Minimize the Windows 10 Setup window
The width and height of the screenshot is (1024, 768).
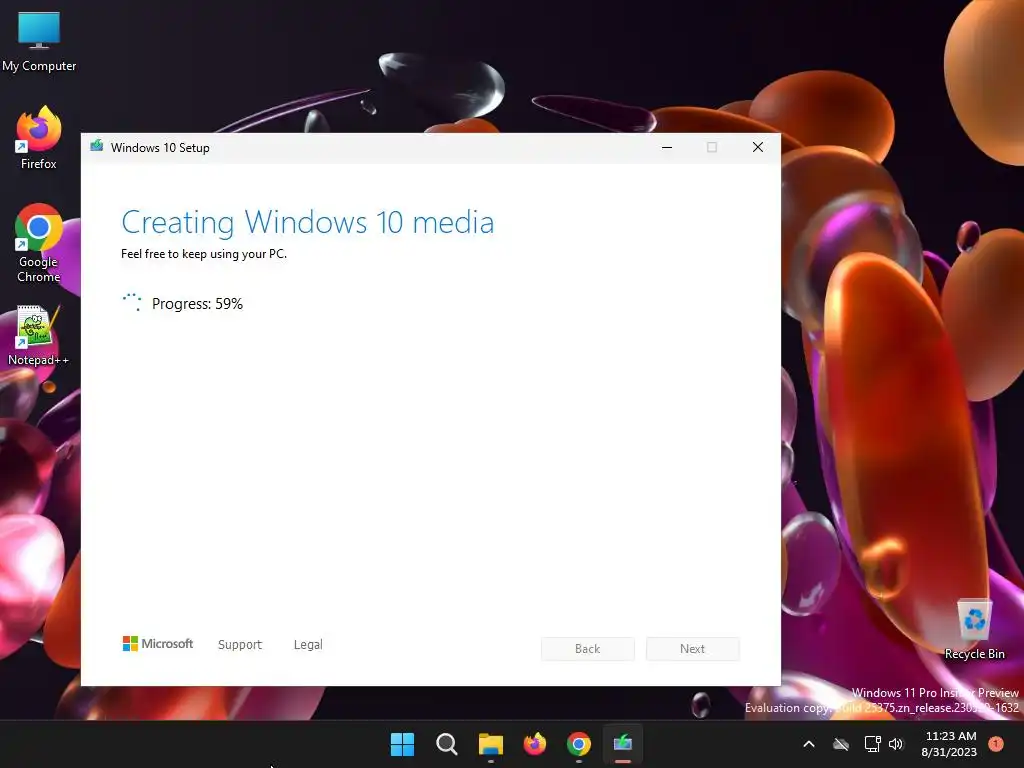pos(667,148)
